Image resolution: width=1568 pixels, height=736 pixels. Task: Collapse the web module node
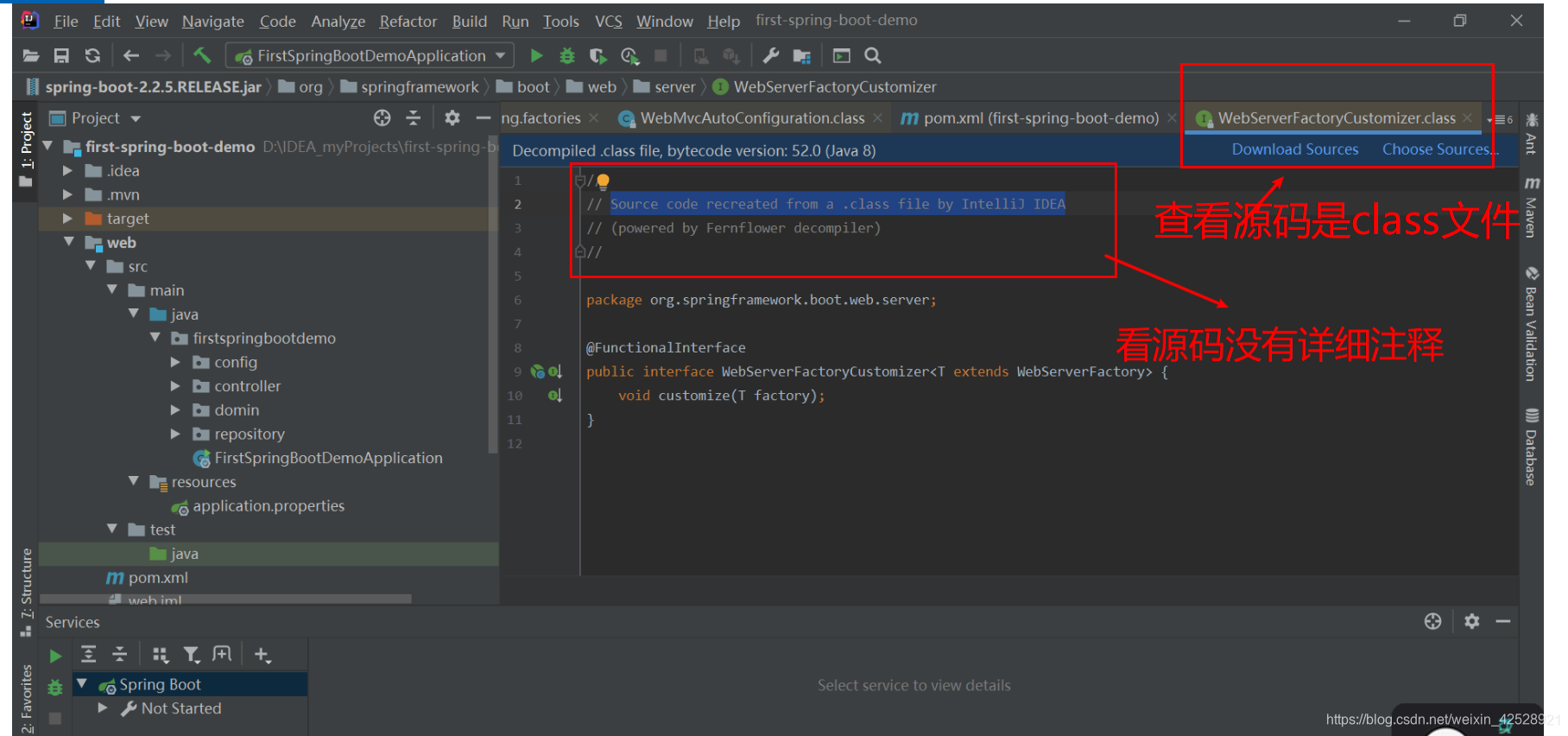[69, 242]
